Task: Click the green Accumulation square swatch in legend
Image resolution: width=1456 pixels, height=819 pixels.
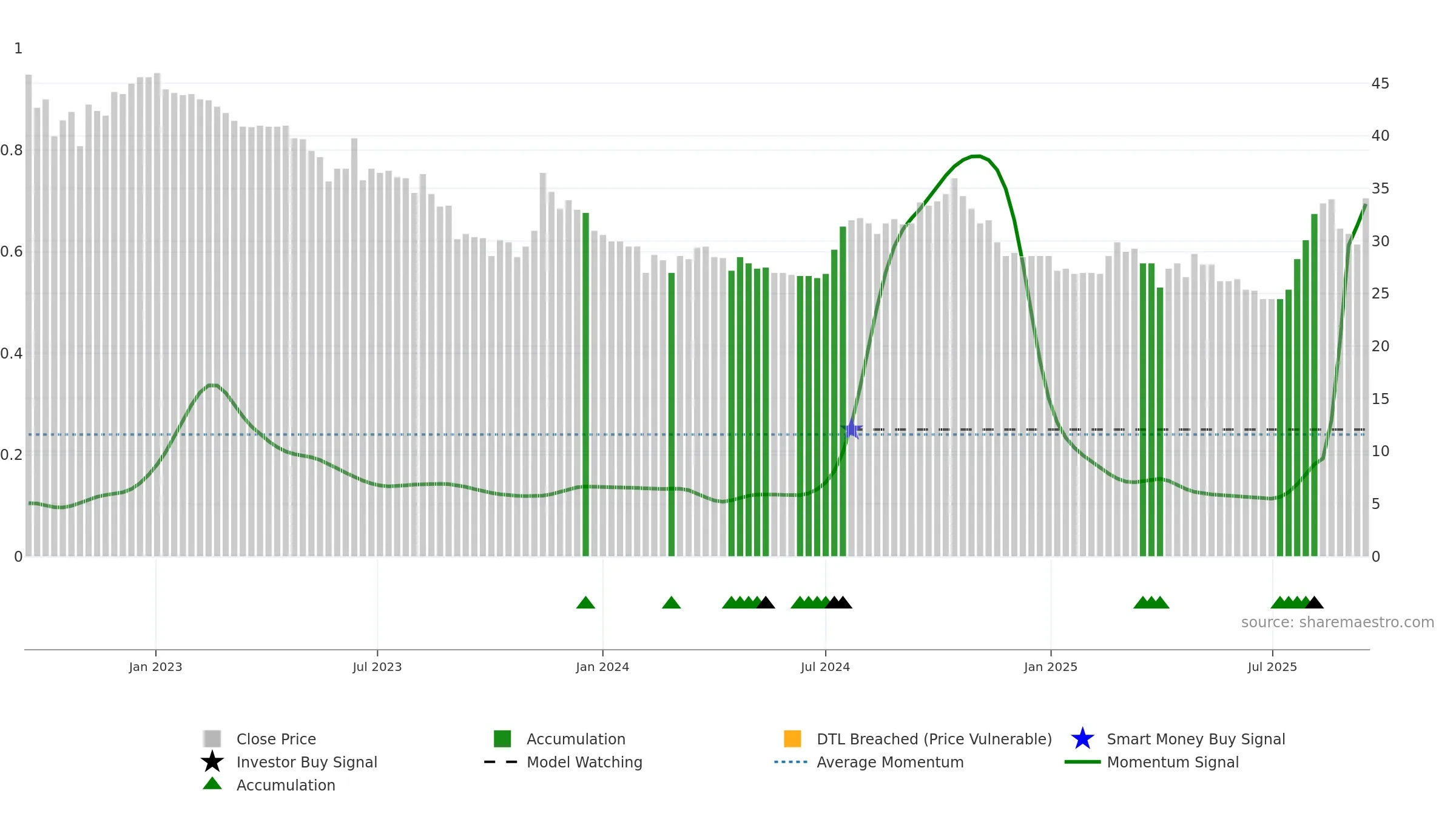Action: [x=502, y=739]
